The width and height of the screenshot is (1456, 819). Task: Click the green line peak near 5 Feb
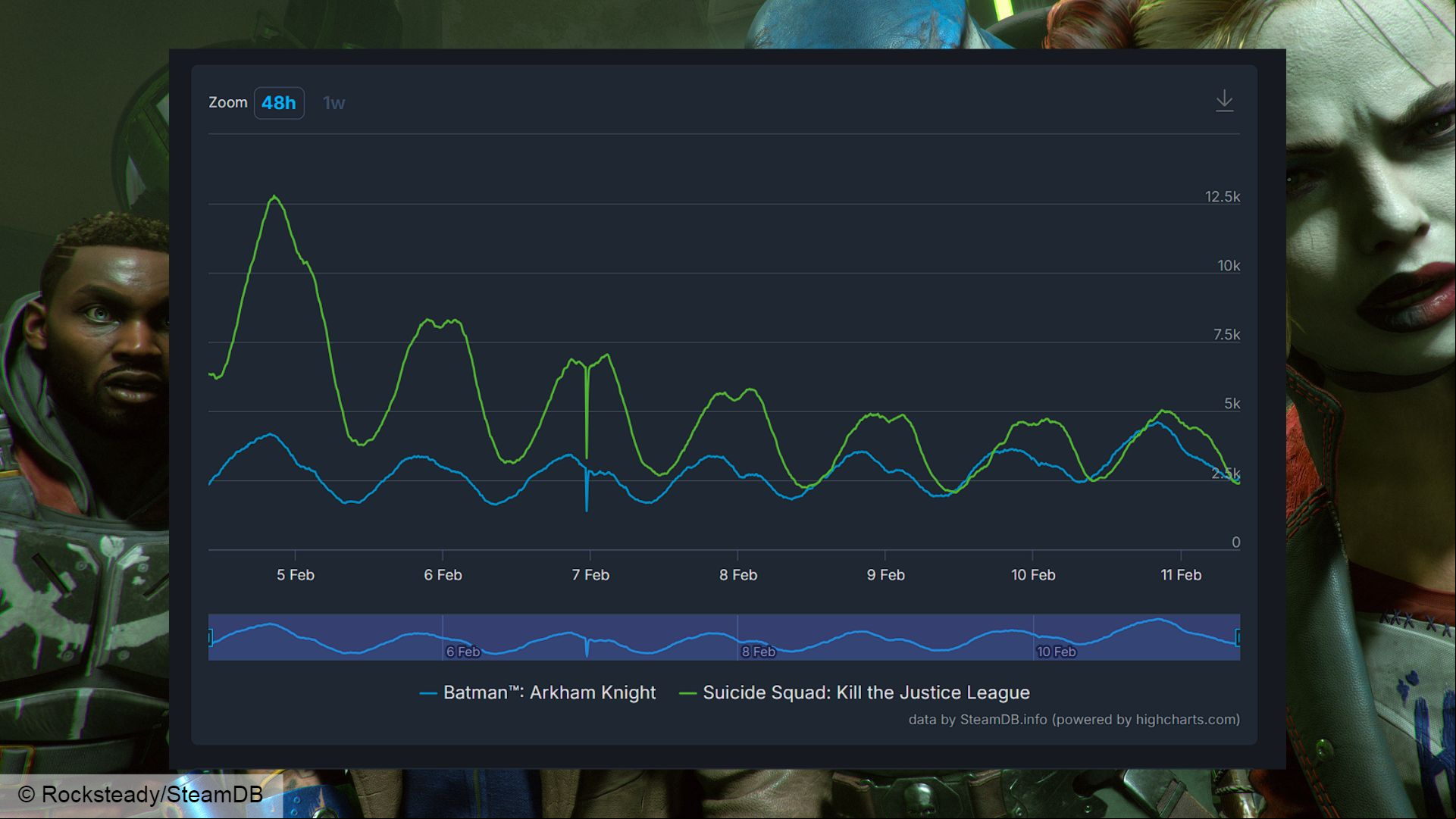pos(274,197)
